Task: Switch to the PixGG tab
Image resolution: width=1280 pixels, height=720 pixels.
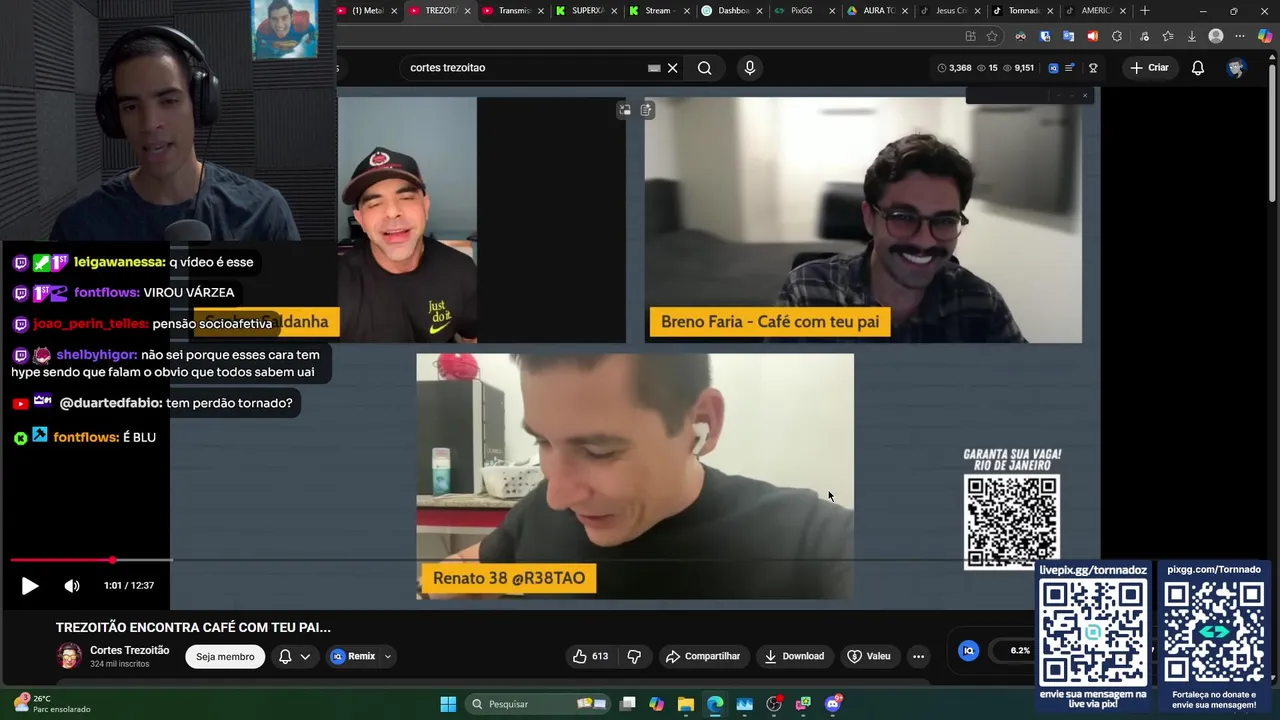Action: coord(800,11)
